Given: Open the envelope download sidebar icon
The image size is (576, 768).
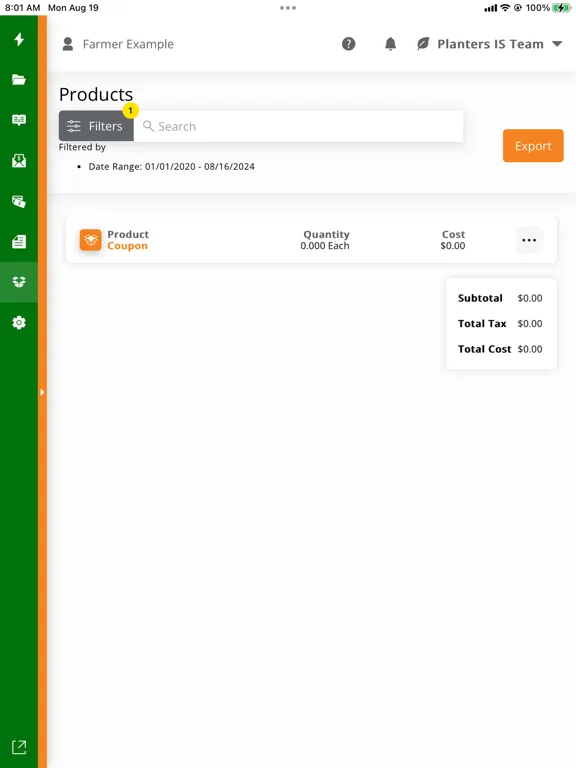Looking at the screenshot, I should tap(19, 161).
